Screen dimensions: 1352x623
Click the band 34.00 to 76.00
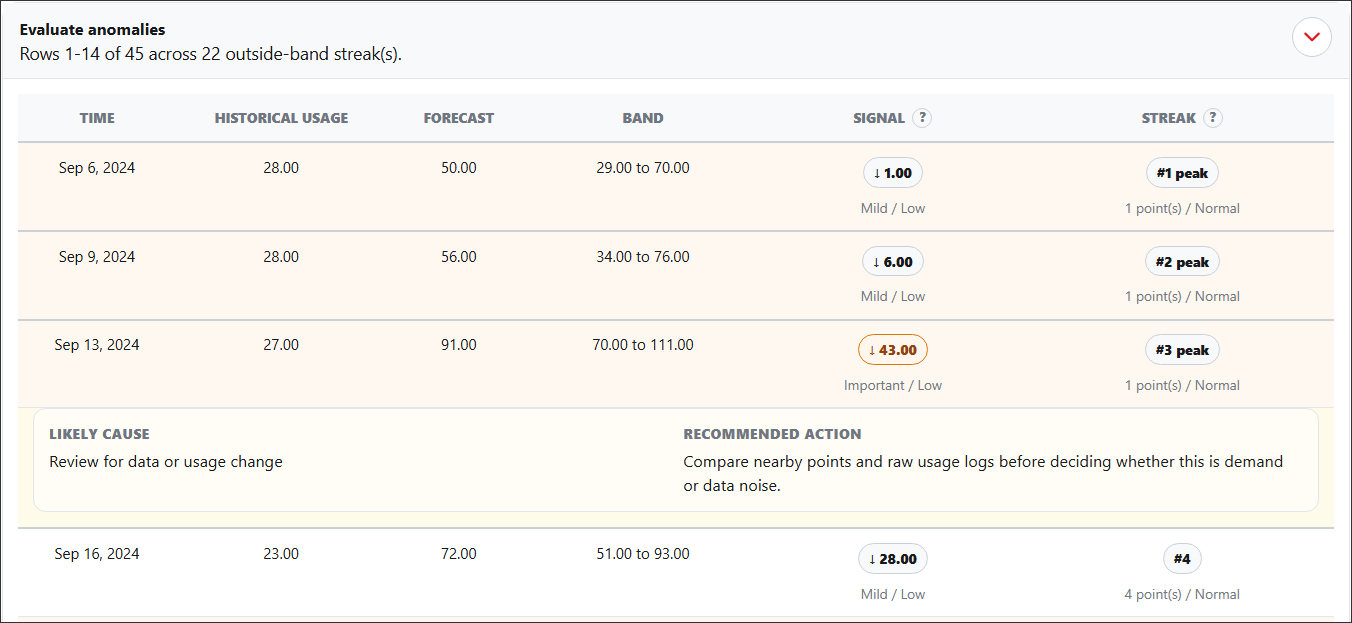pyautogui.click(x=643, y=257)
